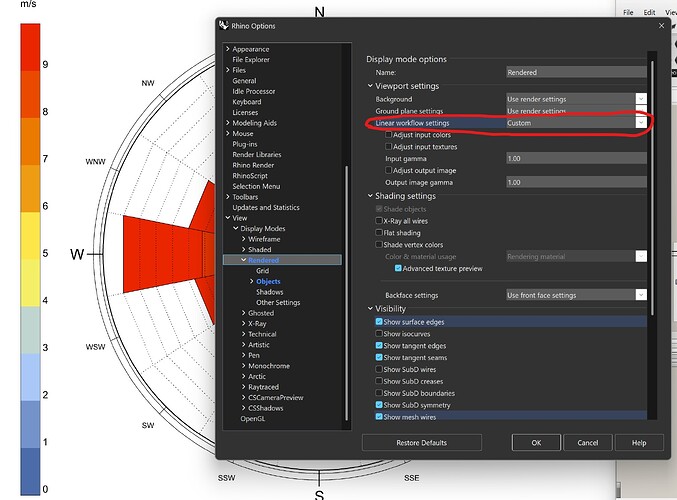
Task: Enable Flat shading checkbox
Action: 379,232
